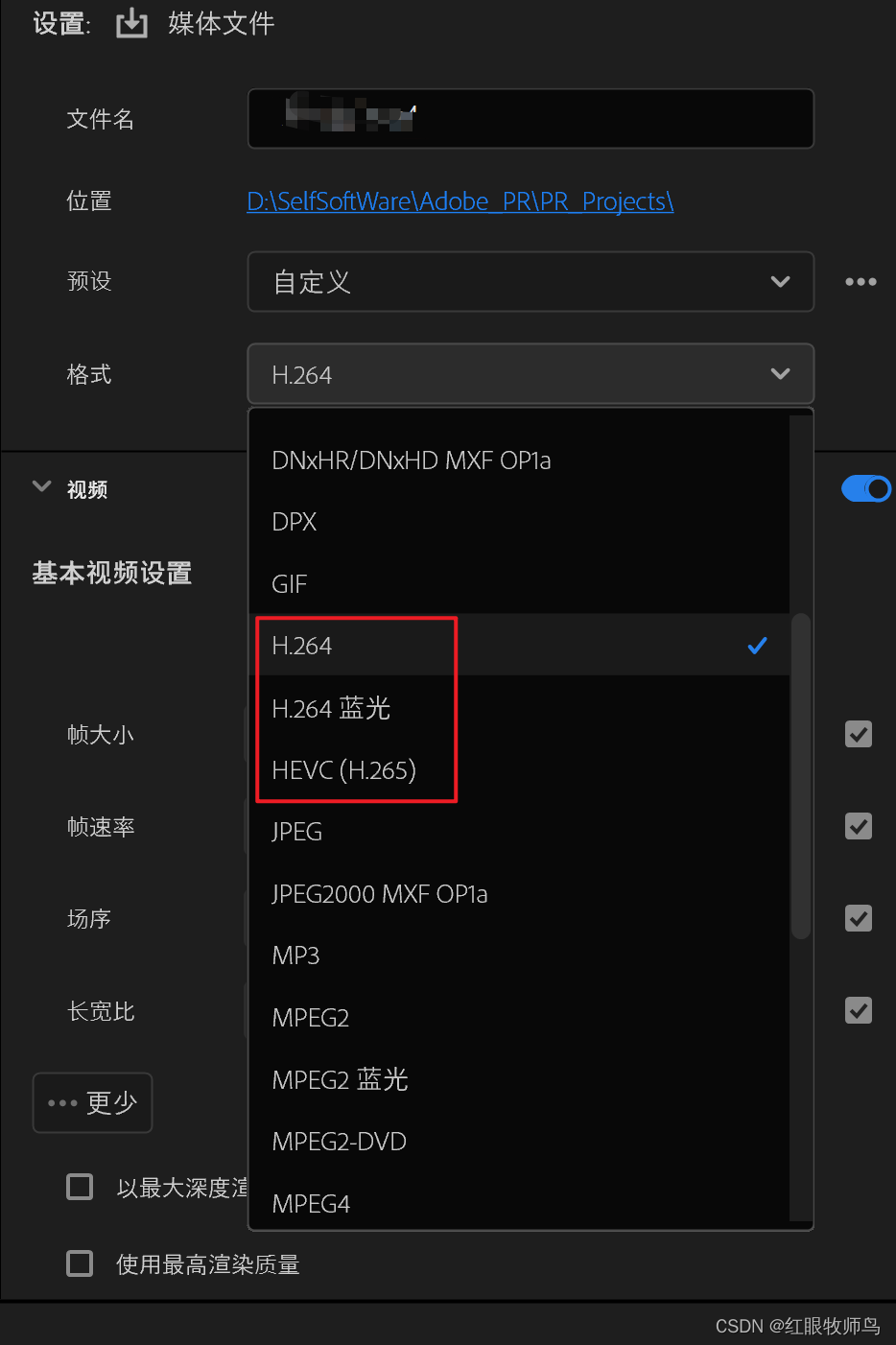Toggle the 场序 match source checkbox
Image resolution: width=896 pixels, height=1345 pixels.
click(859, 918)
